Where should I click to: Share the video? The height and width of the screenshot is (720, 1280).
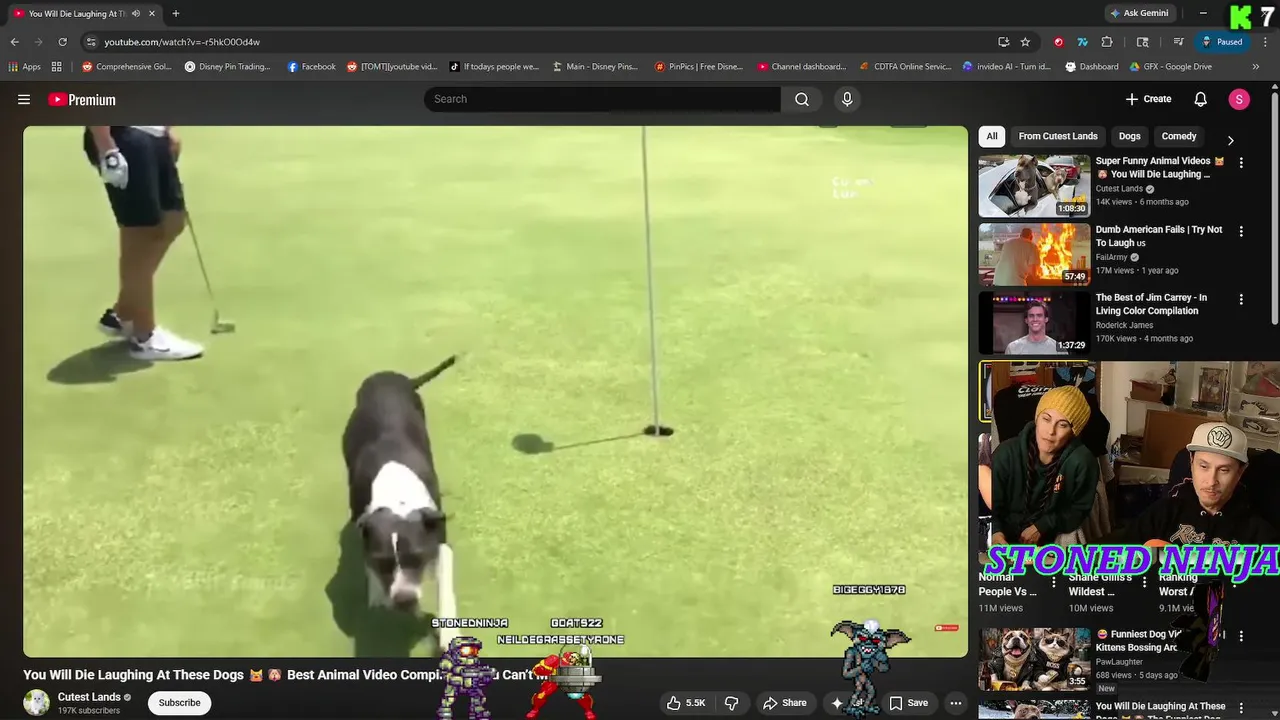click(785, 703)
